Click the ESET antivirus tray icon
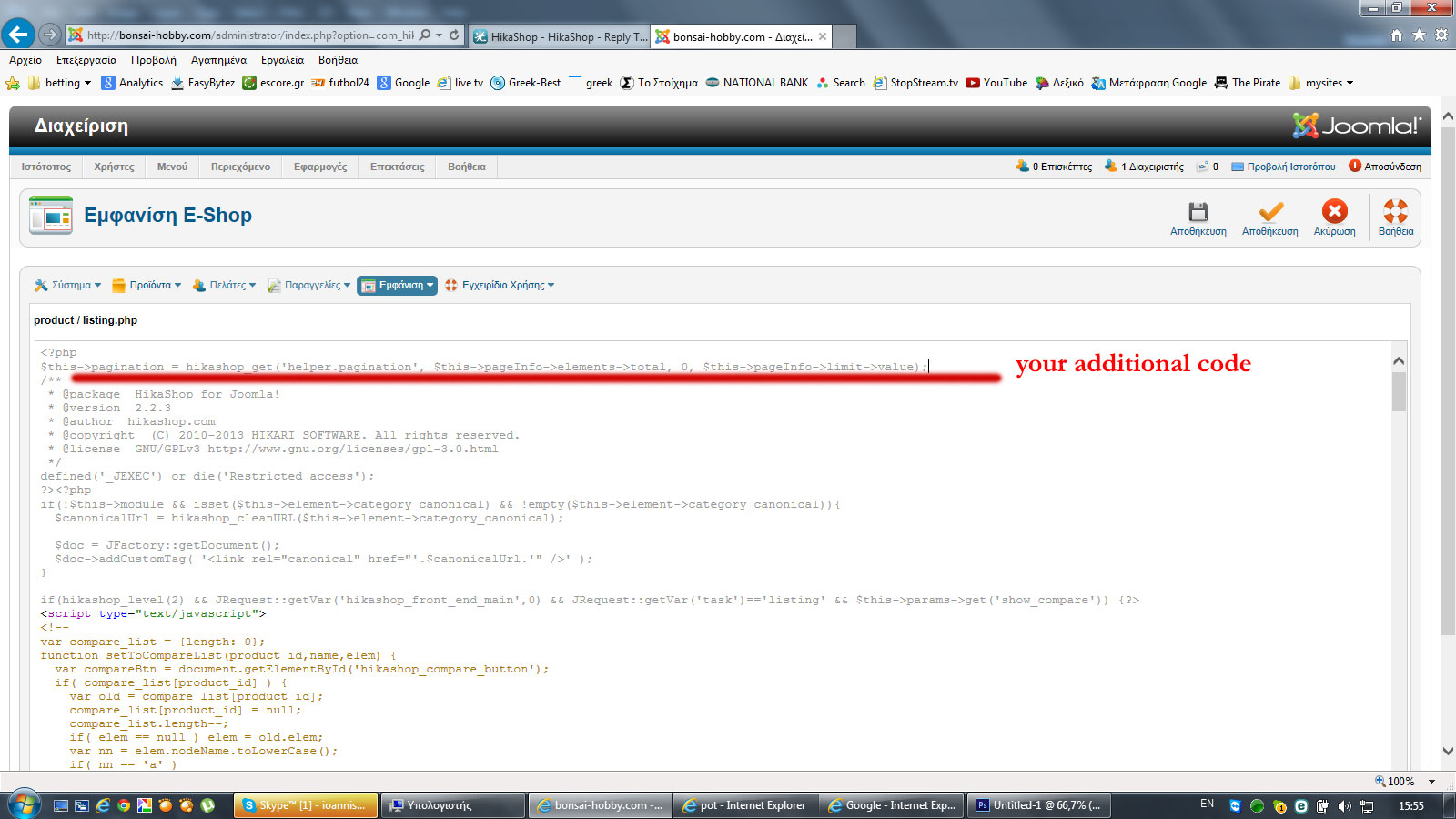This screenshot has height=819, width=1456. (x=1301, y=806)
